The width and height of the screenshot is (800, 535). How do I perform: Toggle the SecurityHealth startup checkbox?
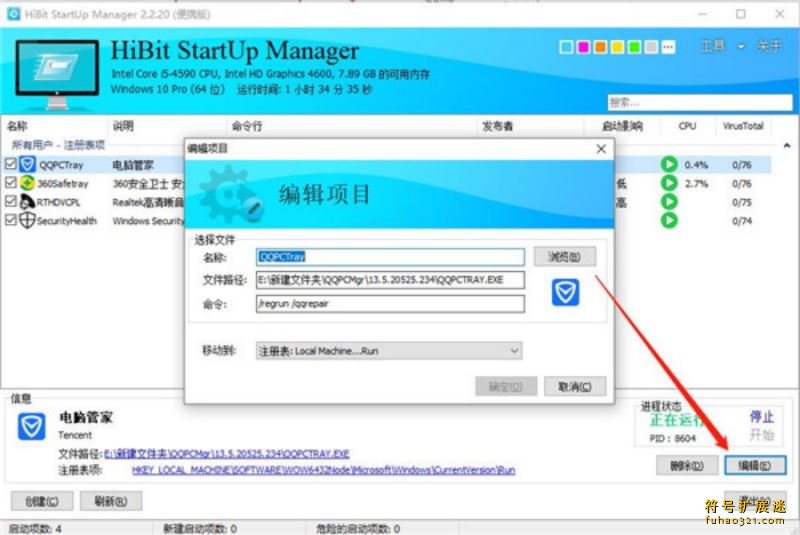pyautogui.click(x=11, y=220)
